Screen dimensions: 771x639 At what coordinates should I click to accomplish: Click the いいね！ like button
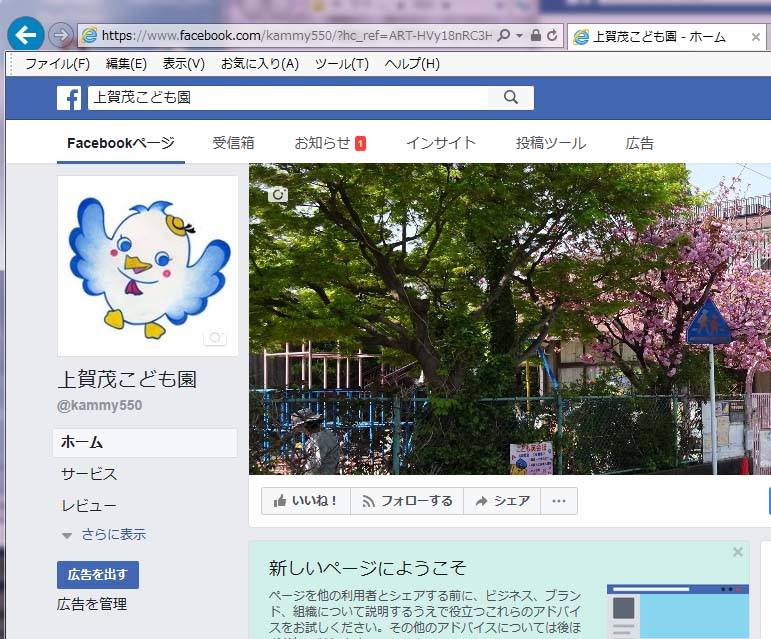pyautogui.click(x=306, y=501)
